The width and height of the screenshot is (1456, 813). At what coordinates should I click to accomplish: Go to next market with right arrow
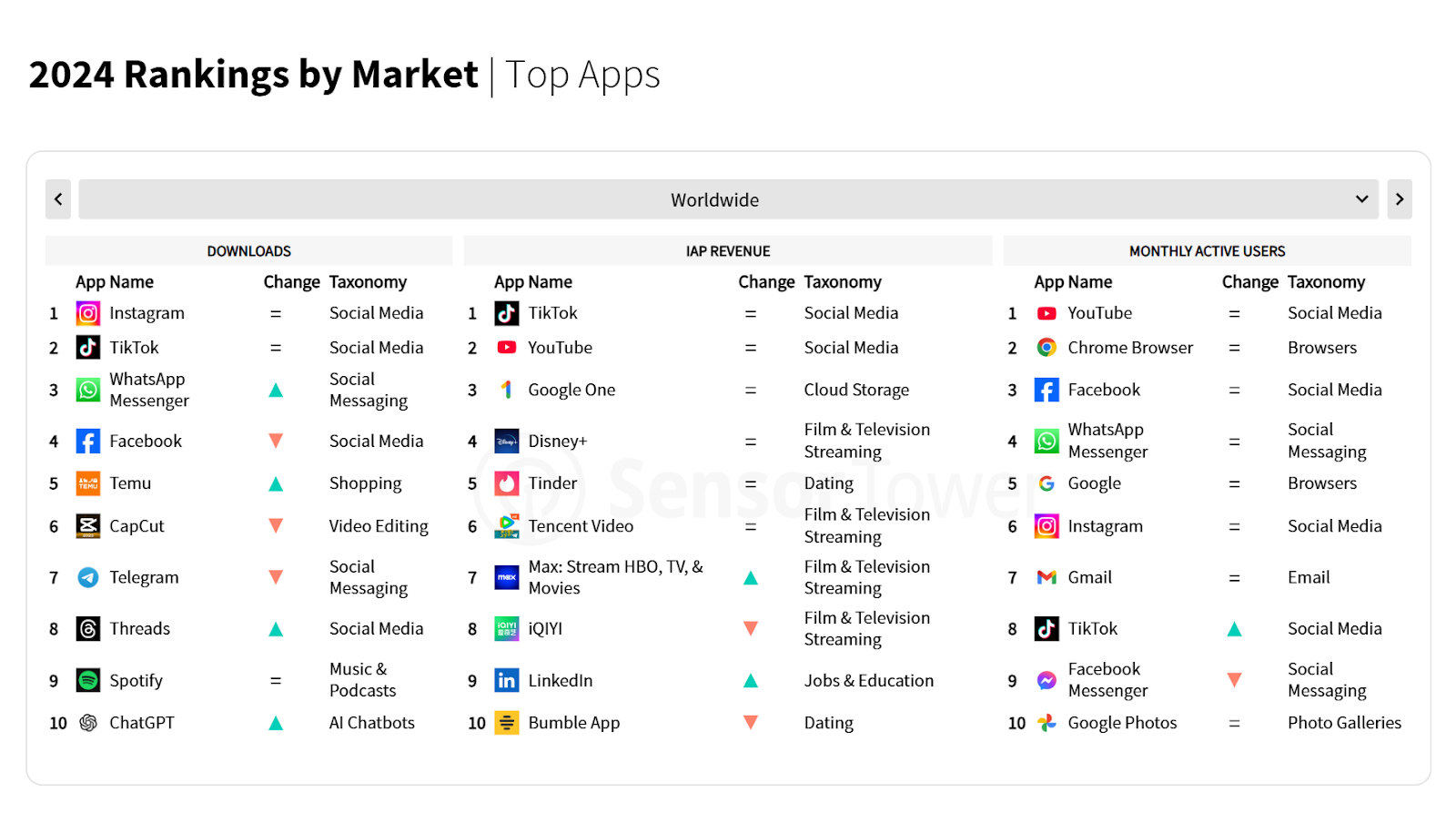(1400, 199)
